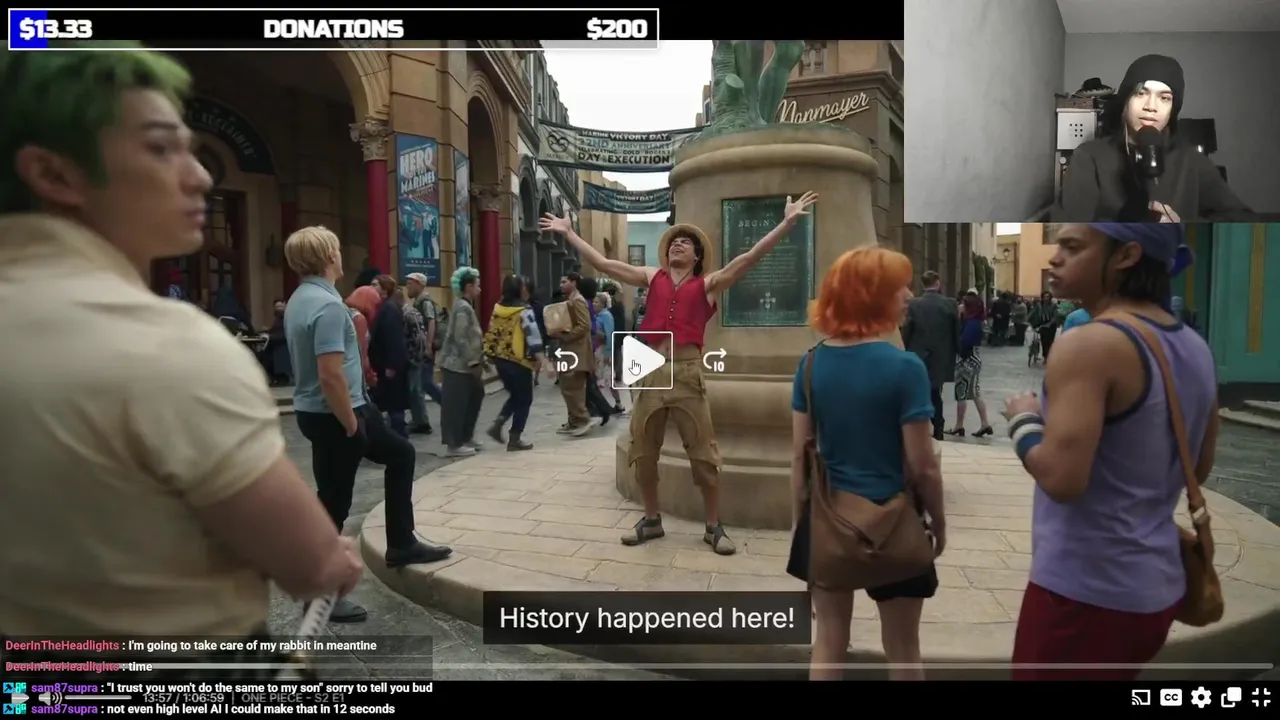Toggle closed captions (CC)

[1171, 698]
